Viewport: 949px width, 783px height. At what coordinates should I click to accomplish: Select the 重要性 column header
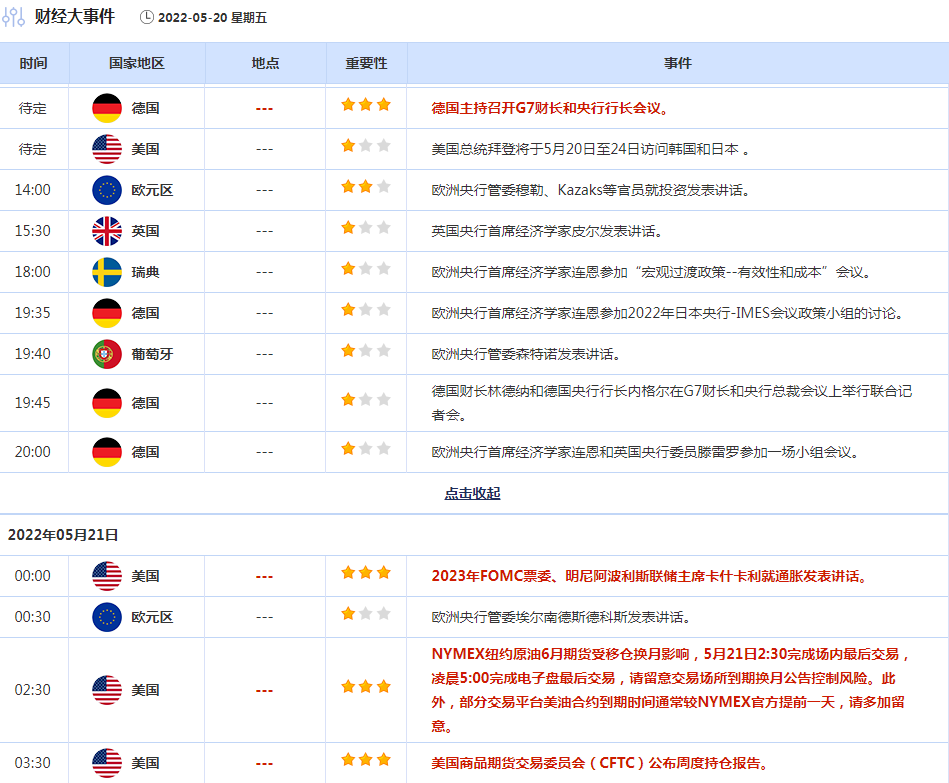point(366,63)
